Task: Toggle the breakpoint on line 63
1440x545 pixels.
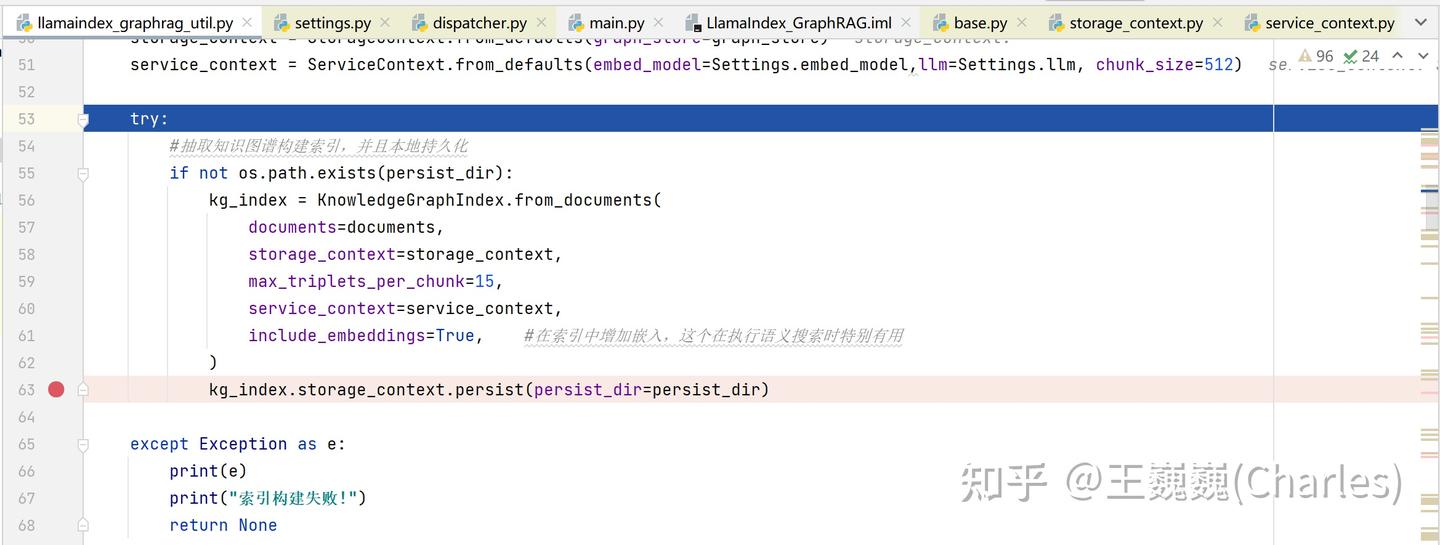Action: [56, 389]
